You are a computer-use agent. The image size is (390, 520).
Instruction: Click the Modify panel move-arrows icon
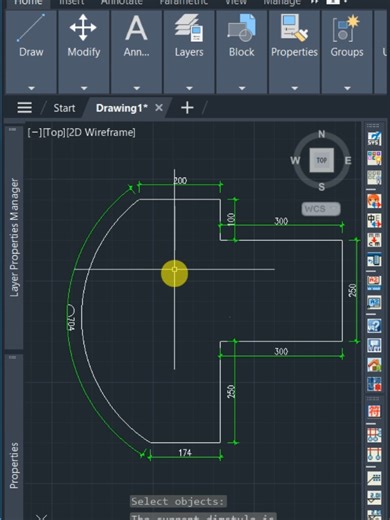(83, 27)
